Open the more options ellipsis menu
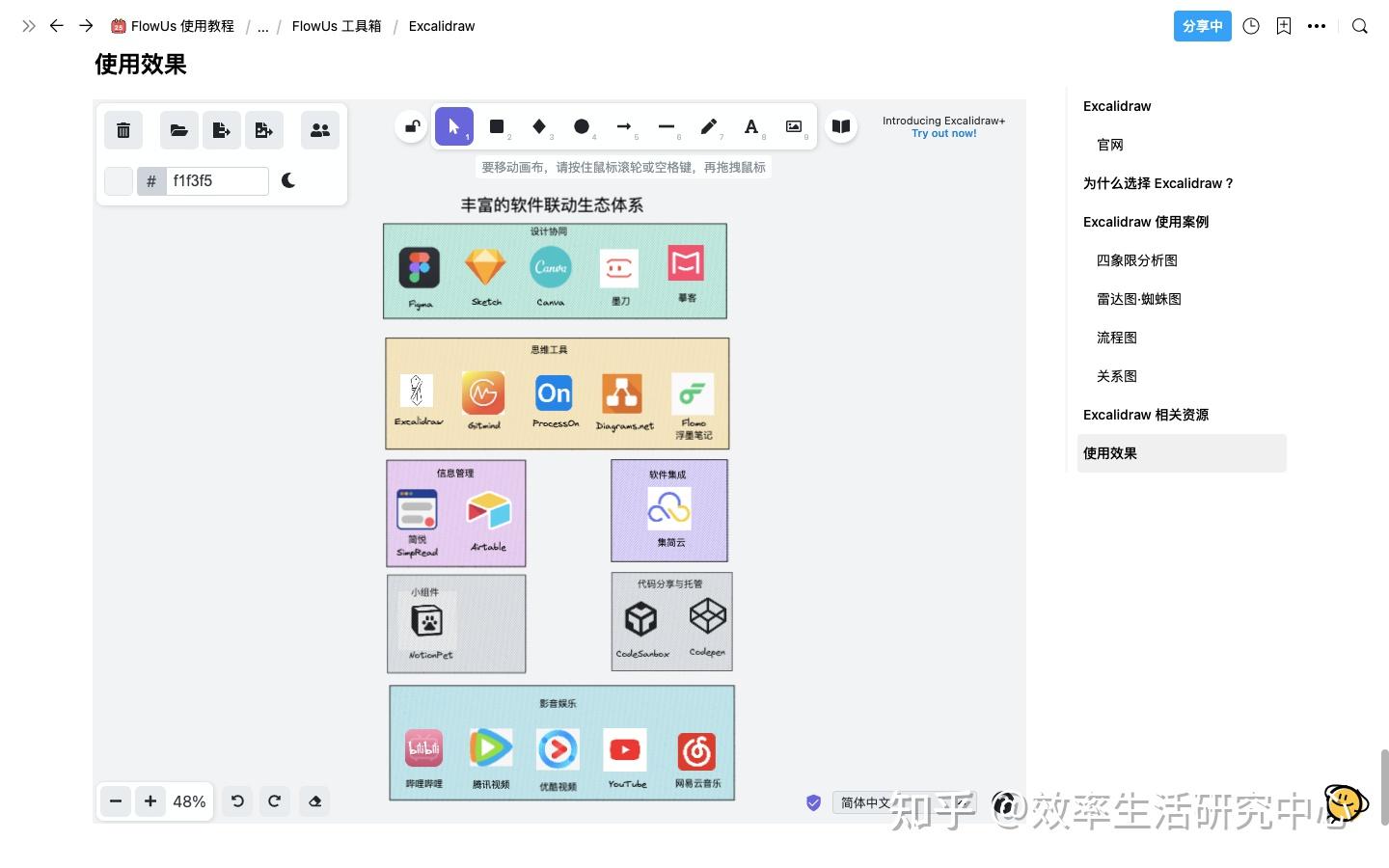The height and width of the screenshot is (868, 1389). (1317, 26)
